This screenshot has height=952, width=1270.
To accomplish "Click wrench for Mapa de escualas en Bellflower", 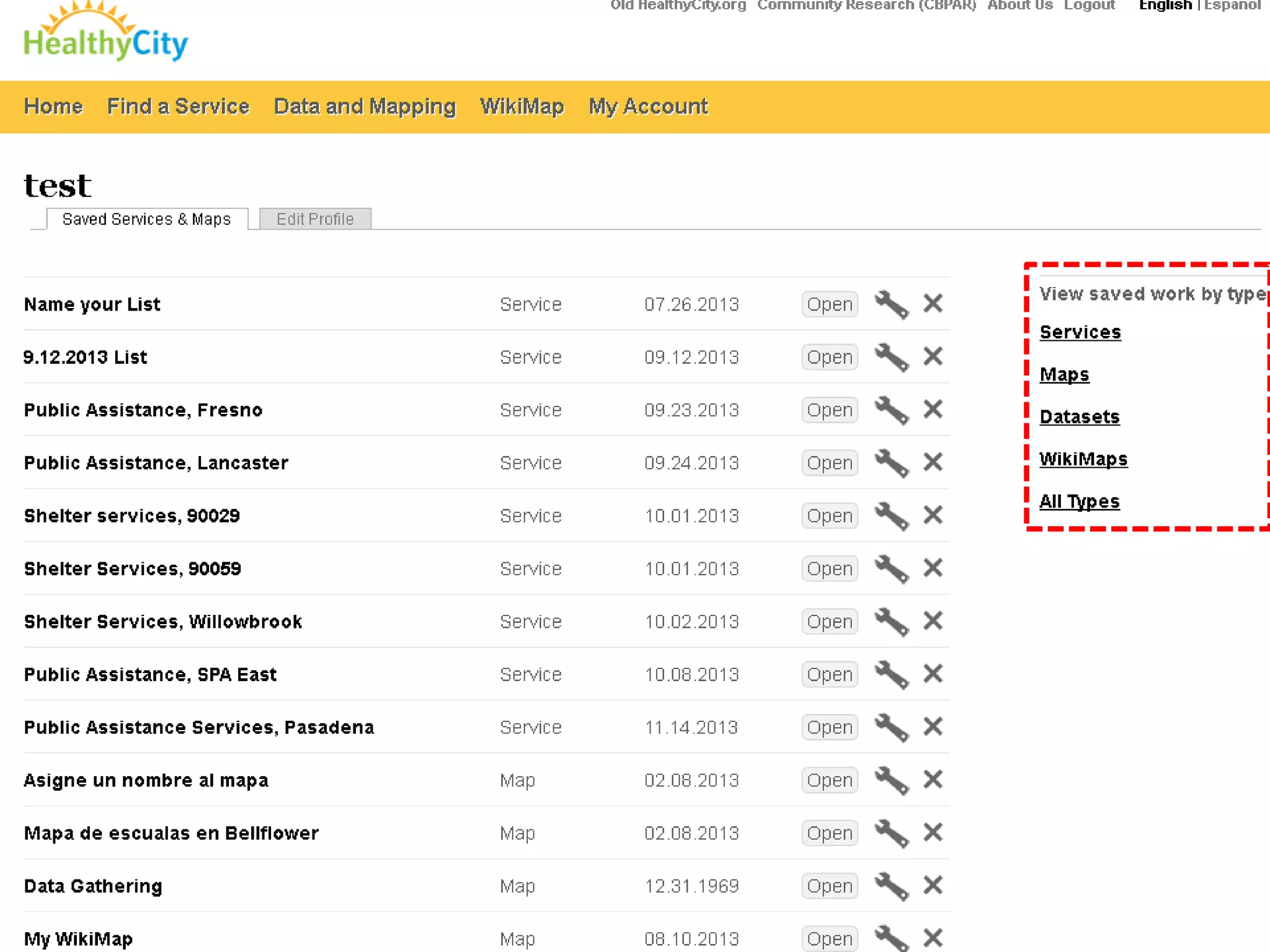I will (891, 832).
